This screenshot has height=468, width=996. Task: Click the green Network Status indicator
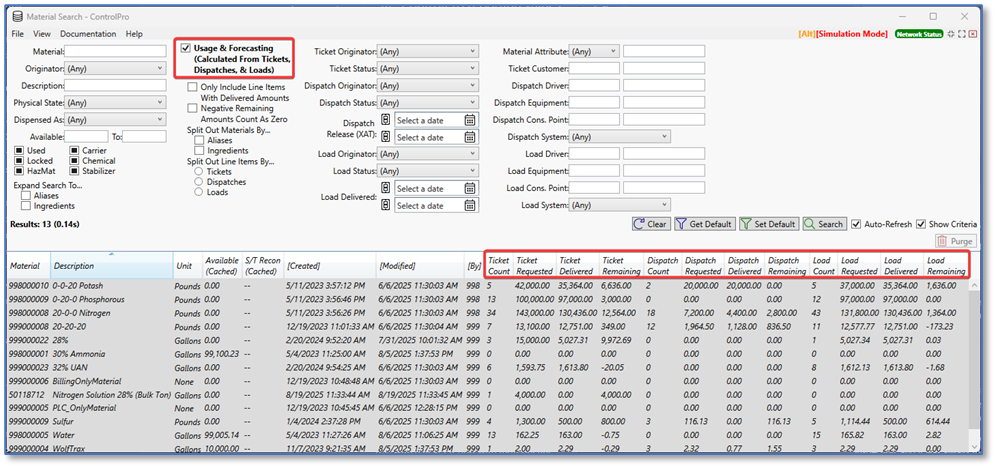[x=918, y=34]
